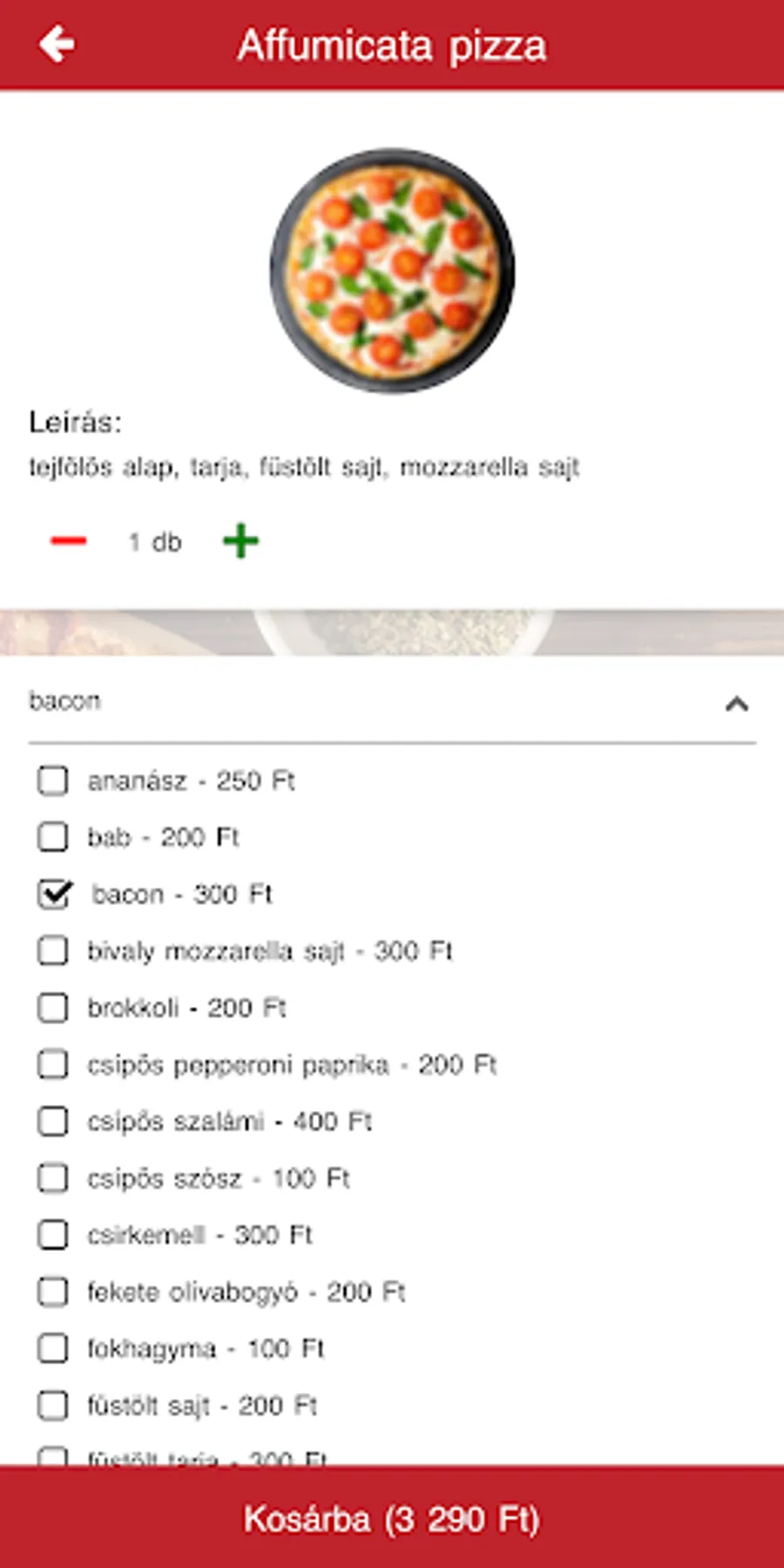Screen dimensions: 784x1568
Task: Collapse the bacon toppings dropdown chevron
Action: coord(737,703)
